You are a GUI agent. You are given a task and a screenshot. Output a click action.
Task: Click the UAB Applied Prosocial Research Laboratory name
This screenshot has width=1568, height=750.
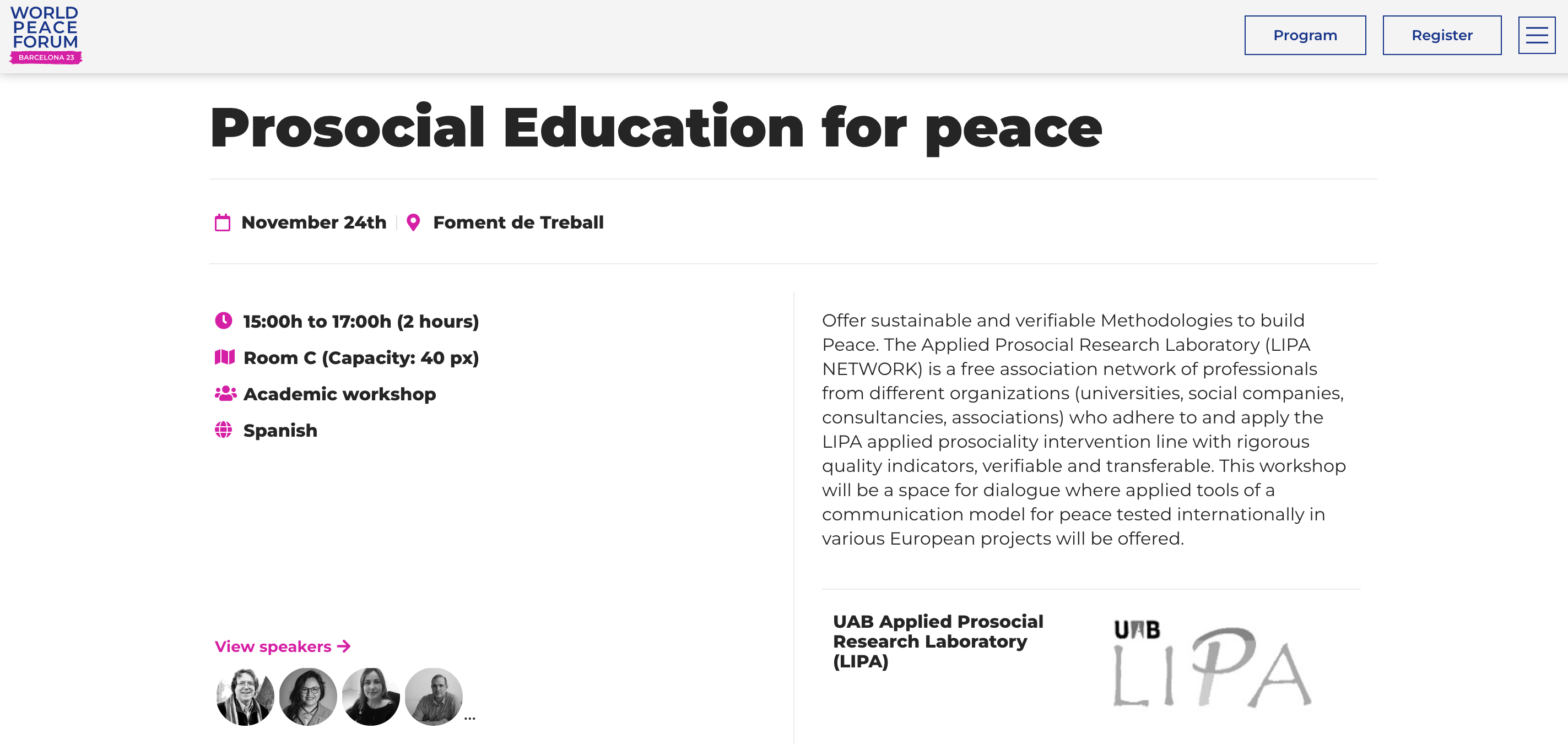pos(937,641)
